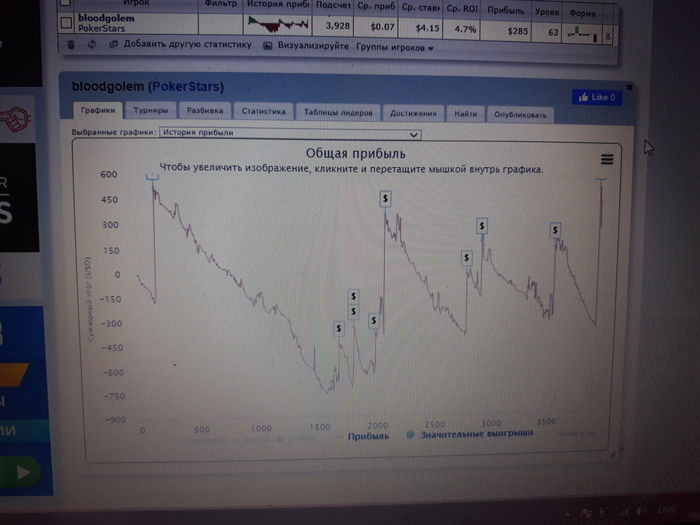Image resolution: width=700 pixels, height=525 pixels.
Task: Click the $0.07 average profit cell
Action: click(383, 27)
